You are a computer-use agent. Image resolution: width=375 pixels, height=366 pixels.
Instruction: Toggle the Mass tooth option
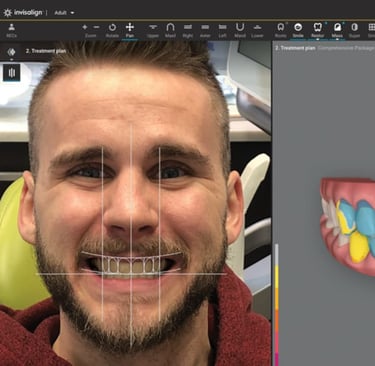(x=337, y=30)
